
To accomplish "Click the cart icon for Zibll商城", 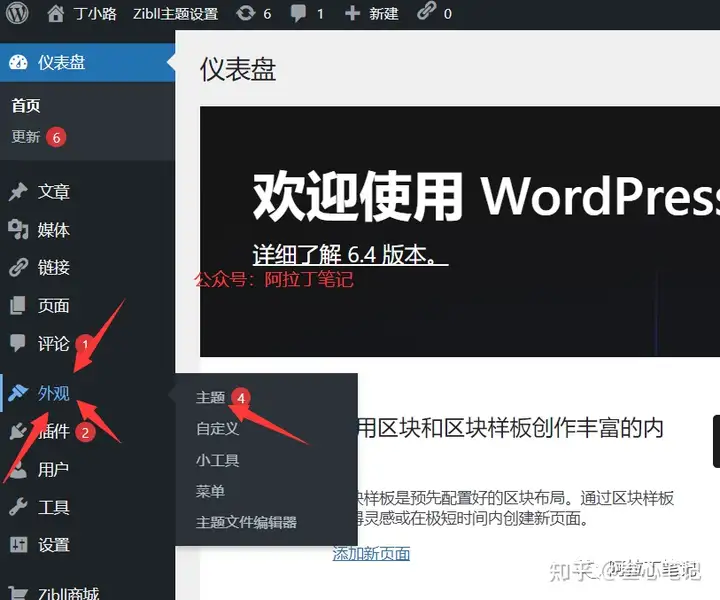I will click(18, 592).
